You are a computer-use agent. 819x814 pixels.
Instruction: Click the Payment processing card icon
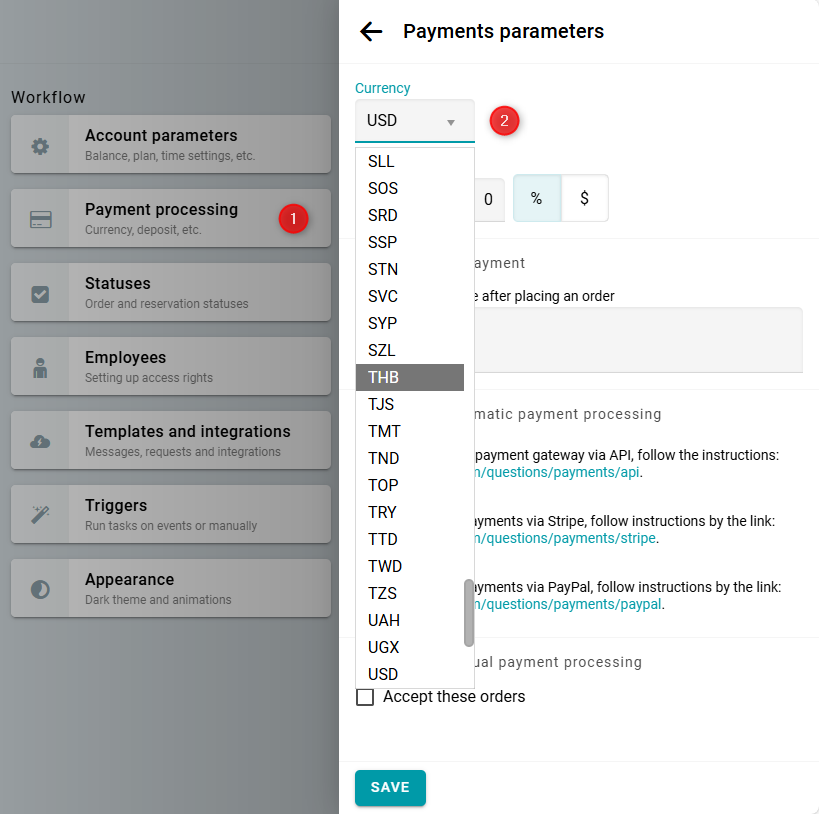pos(40,220)
